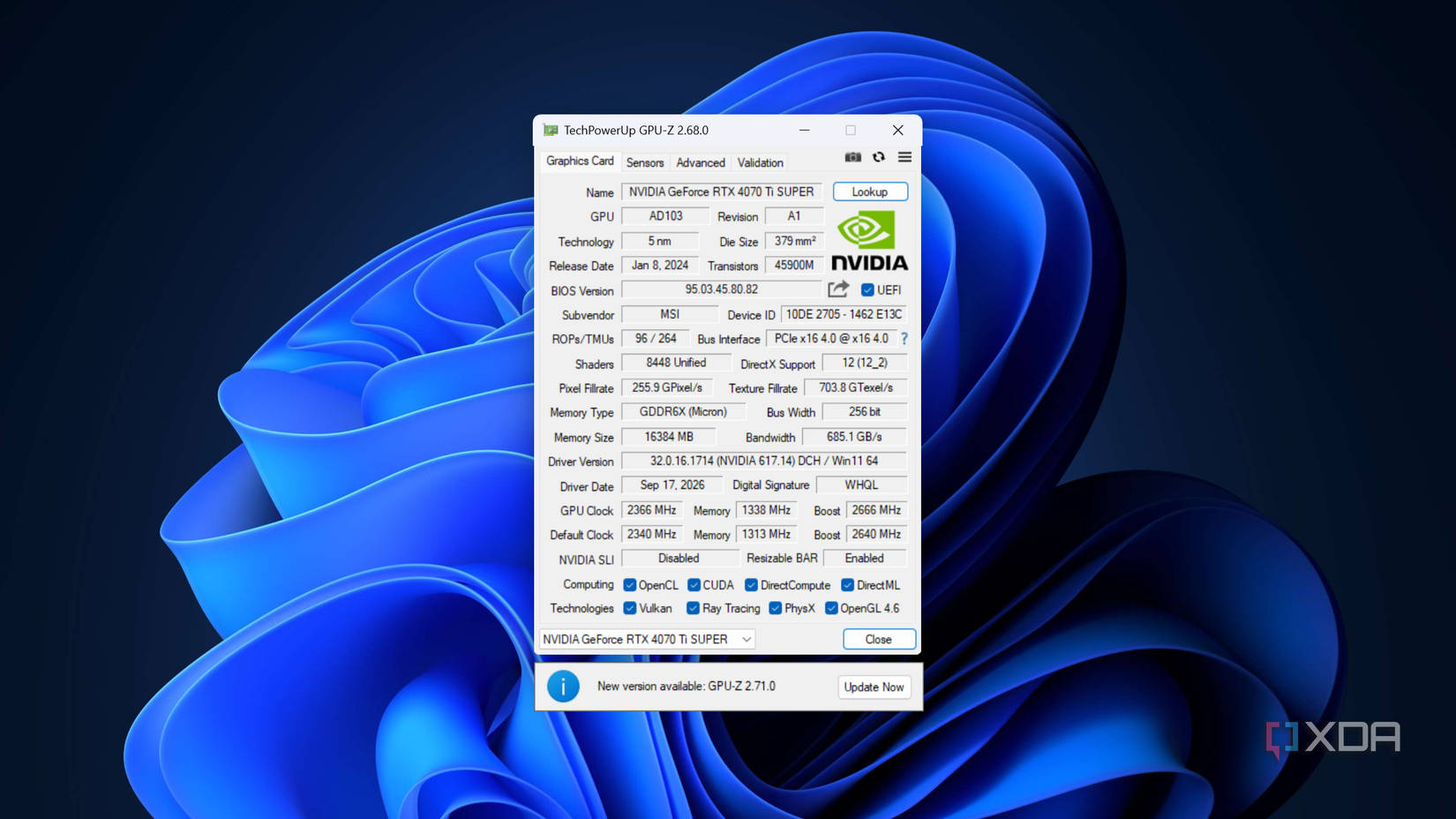Click the GPU-Z title bar app icon
The width and height of the screenshot is (1456, 819).
(x=551, y=130)
